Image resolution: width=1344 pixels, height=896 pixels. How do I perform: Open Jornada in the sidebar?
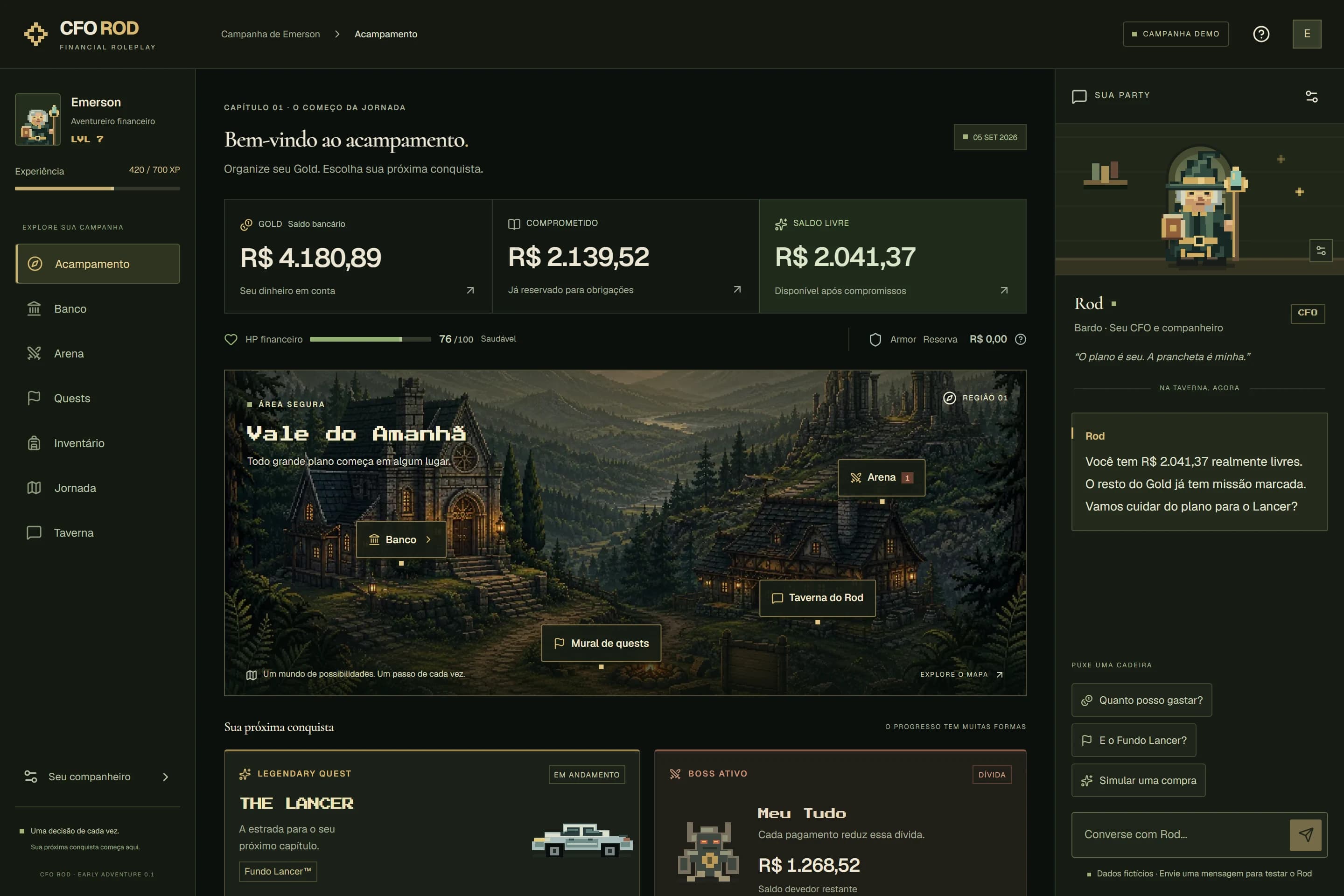(x=98, y=488)
